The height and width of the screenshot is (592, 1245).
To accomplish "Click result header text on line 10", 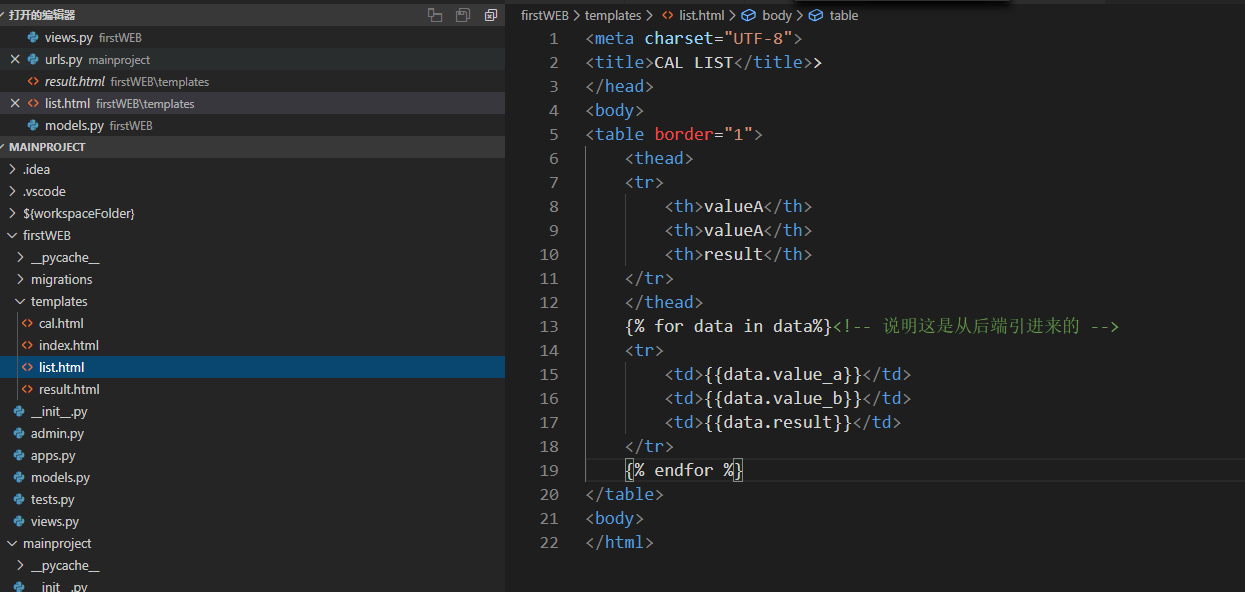I will click(x=733, y=254).
